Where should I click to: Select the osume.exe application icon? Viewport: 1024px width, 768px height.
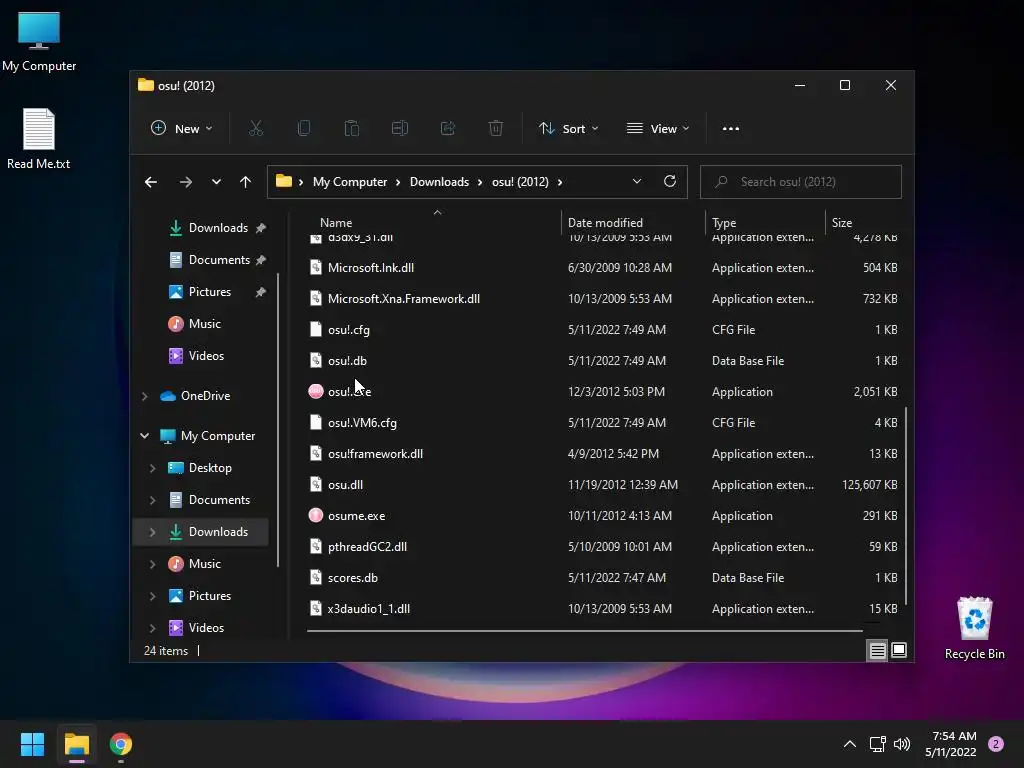tap(316, 515)
